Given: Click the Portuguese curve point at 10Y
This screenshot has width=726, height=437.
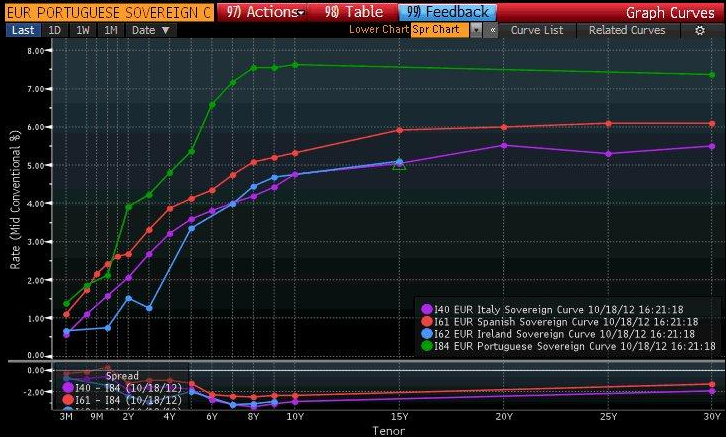Looking at the screenshot, I should point(295,65).
